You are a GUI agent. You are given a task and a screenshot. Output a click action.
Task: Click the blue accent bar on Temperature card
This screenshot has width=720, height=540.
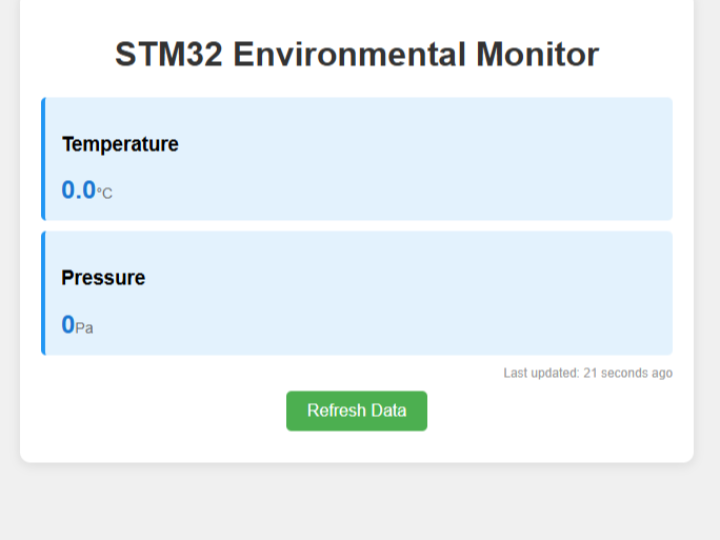(x=43, y=158)
